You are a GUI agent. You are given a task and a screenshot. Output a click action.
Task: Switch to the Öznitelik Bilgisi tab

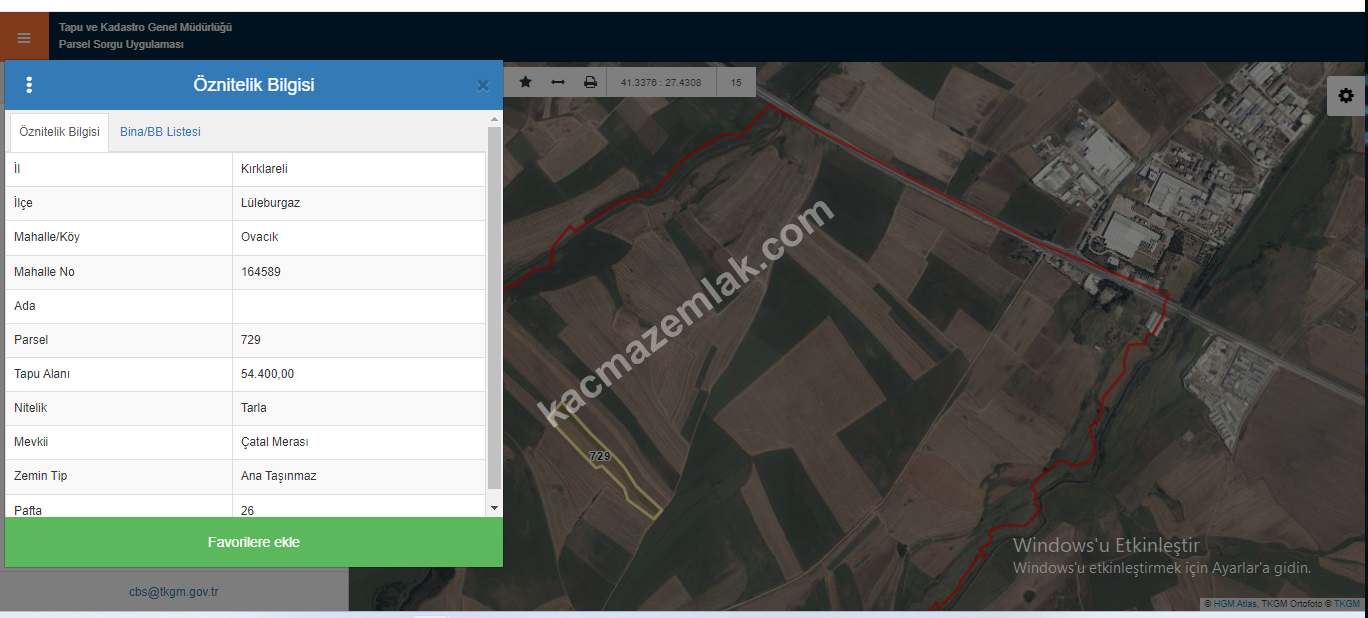tap(59, 132)
